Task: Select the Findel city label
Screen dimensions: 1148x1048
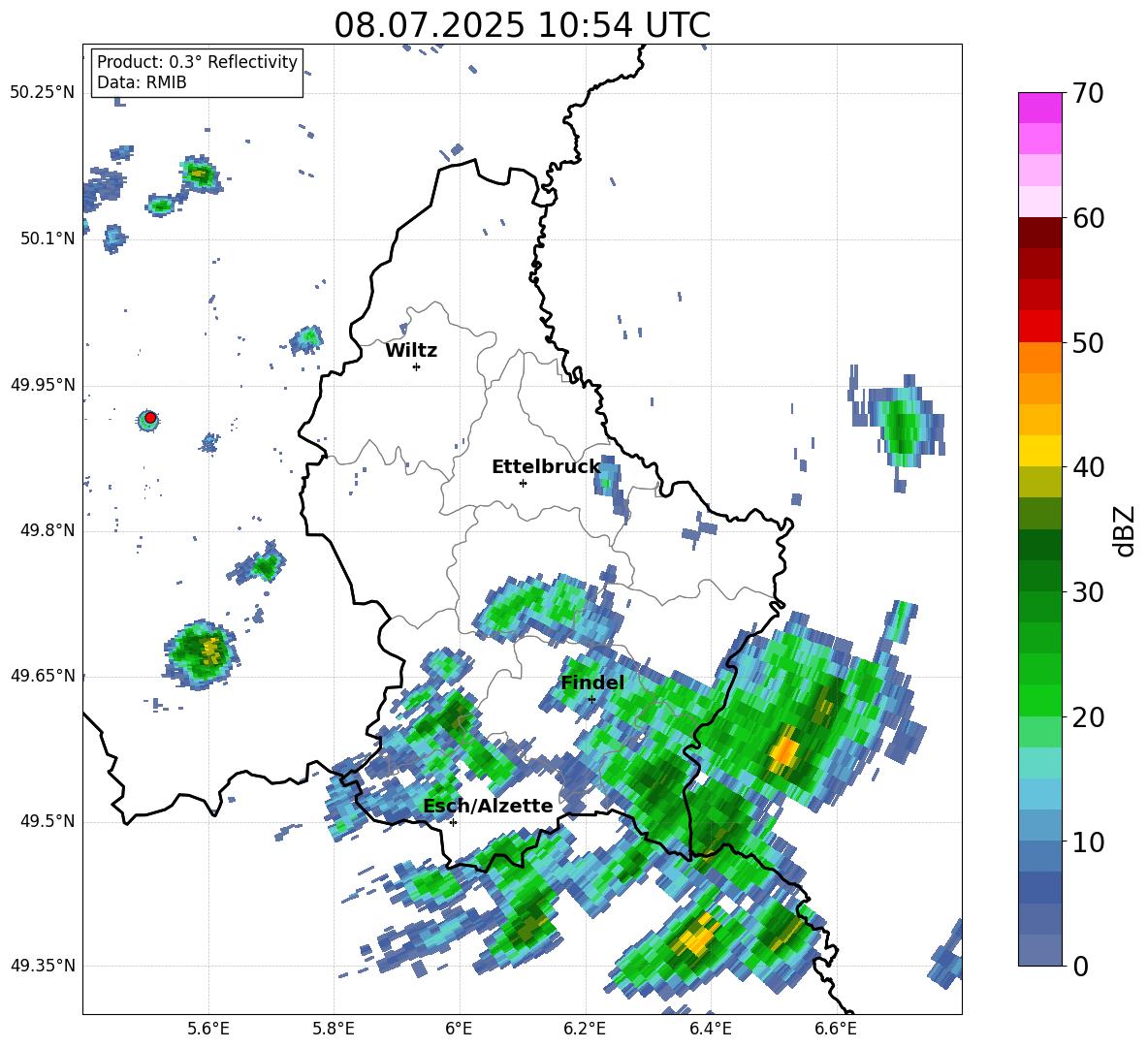Action: [x=592, y=683]
